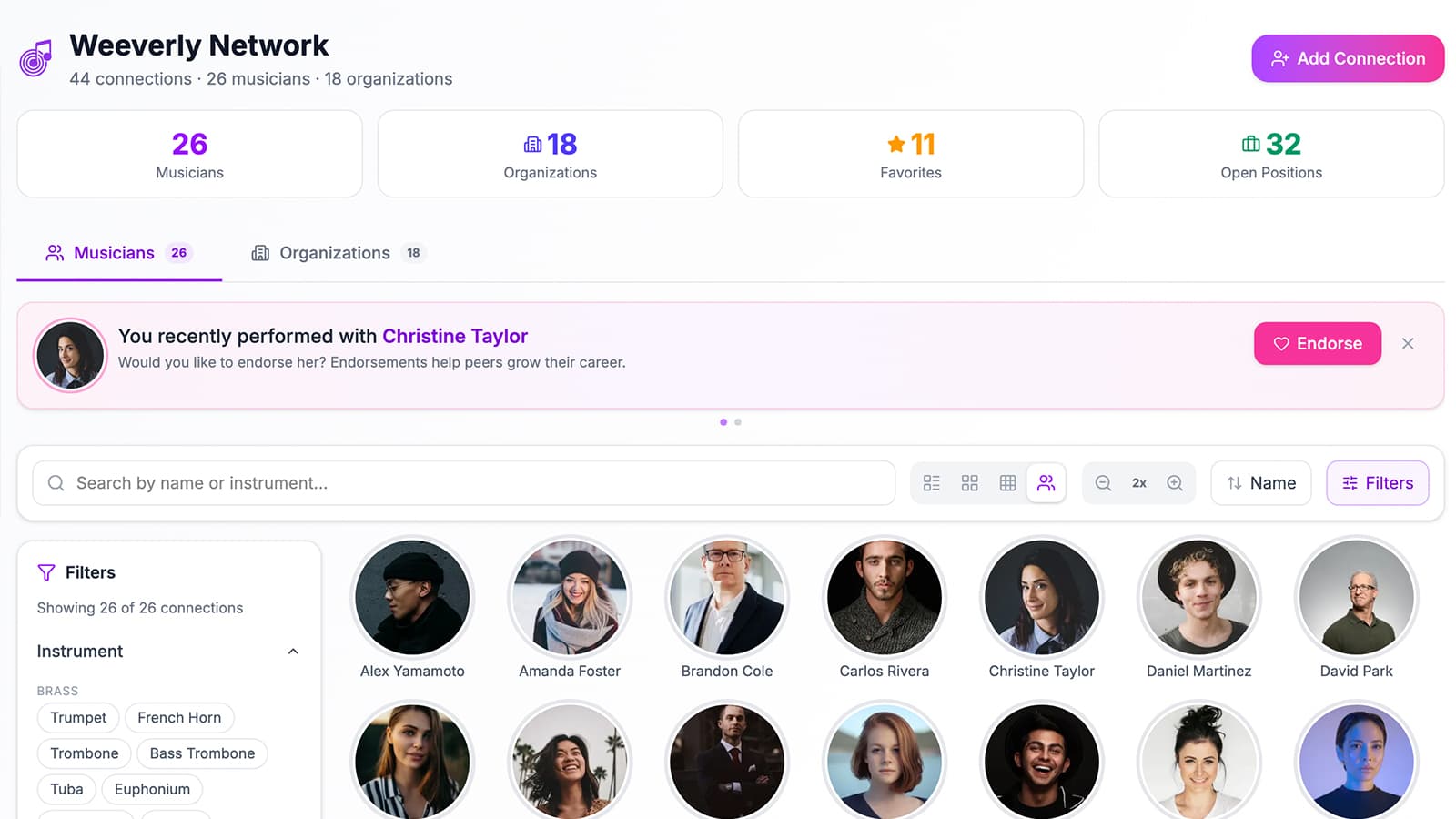This screenshot has height=819, width=1456.
Task: Open Alex Yamamoto's profile avatar
Action: coord(412,597)
